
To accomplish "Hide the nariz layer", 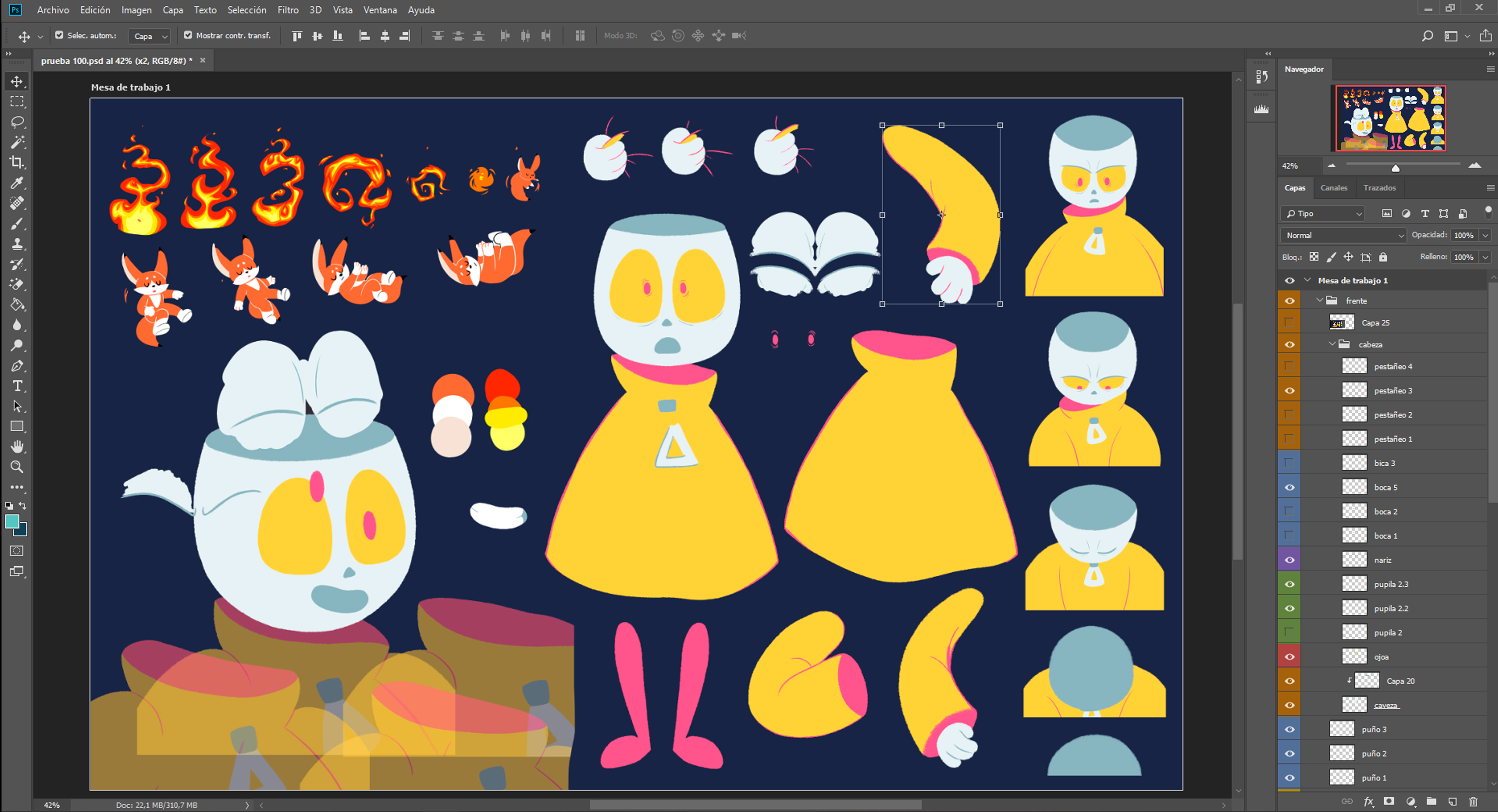I will point(1289,560).
